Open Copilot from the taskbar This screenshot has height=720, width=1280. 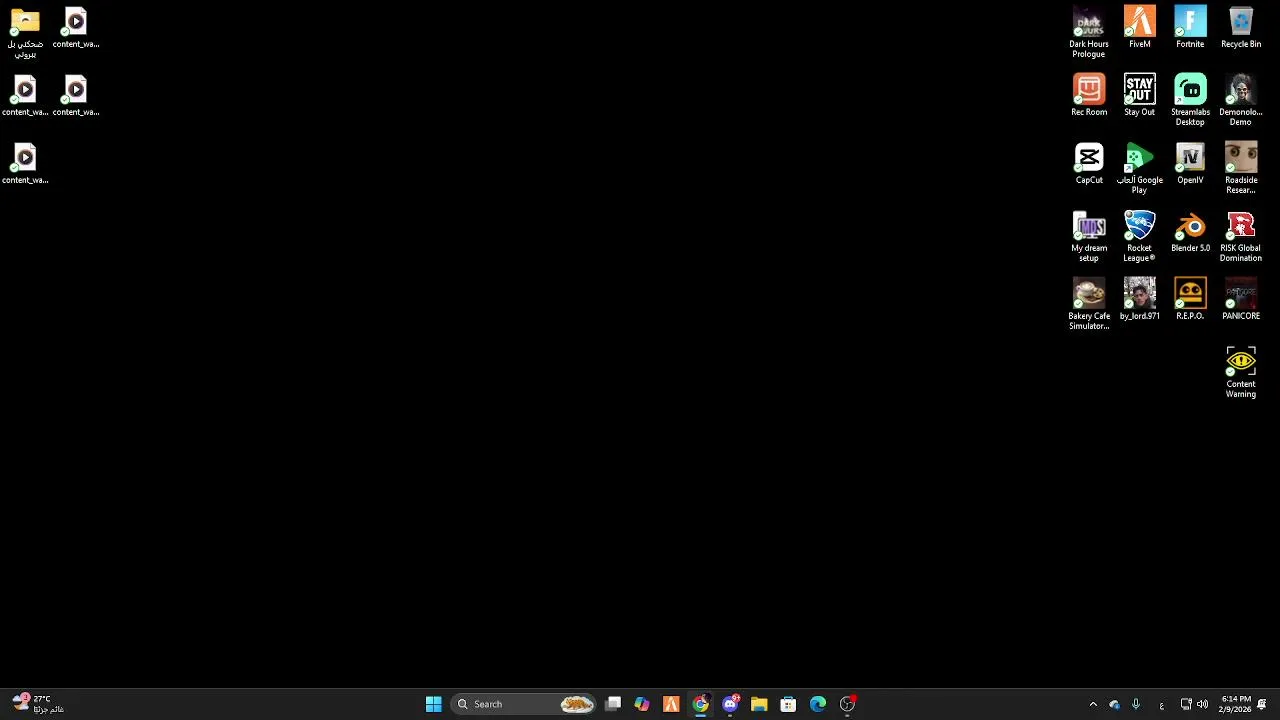point(642,704)
